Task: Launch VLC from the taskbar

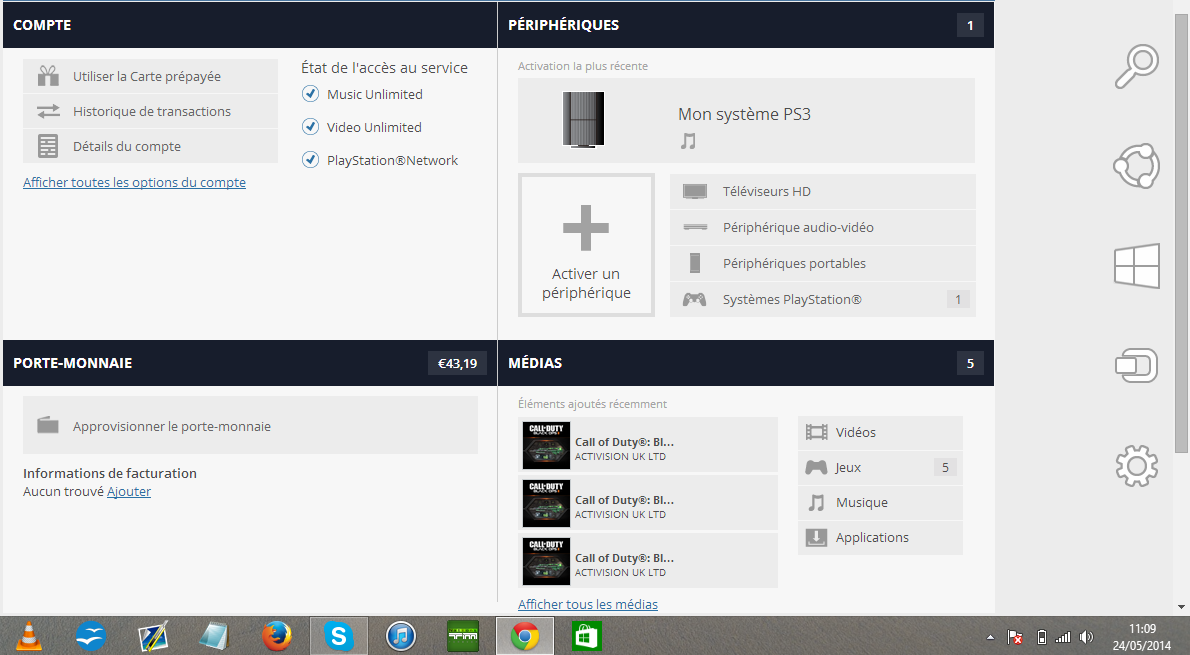Action: [x=29, y=636]
